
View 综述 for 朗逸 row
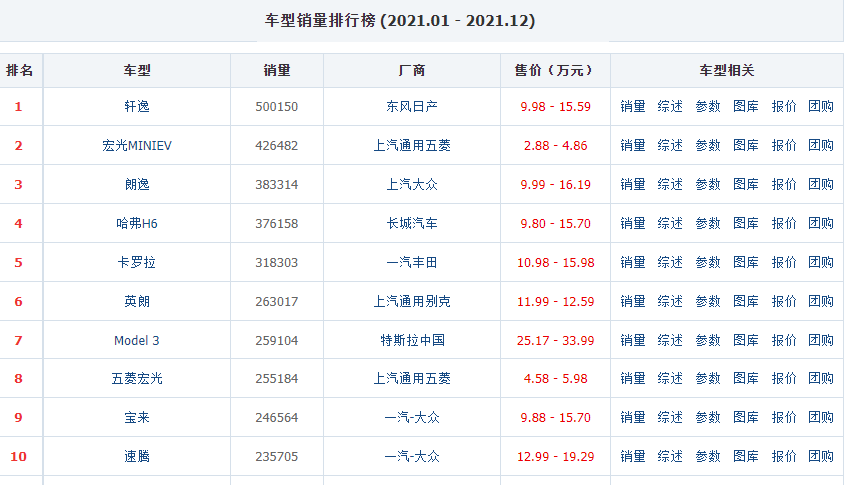670,185
